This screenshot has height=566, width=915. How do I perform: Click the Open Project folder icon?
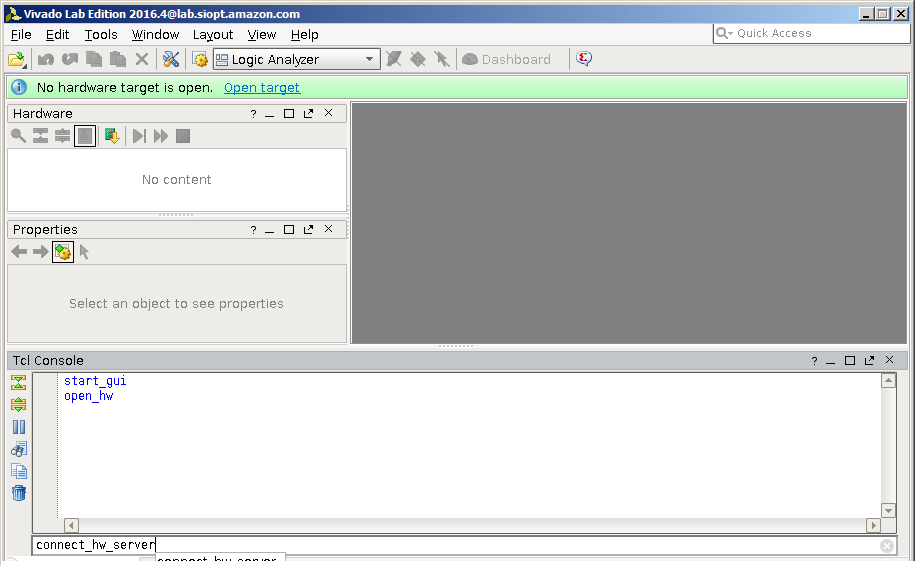pyautogui.click(x=17, y=59)
